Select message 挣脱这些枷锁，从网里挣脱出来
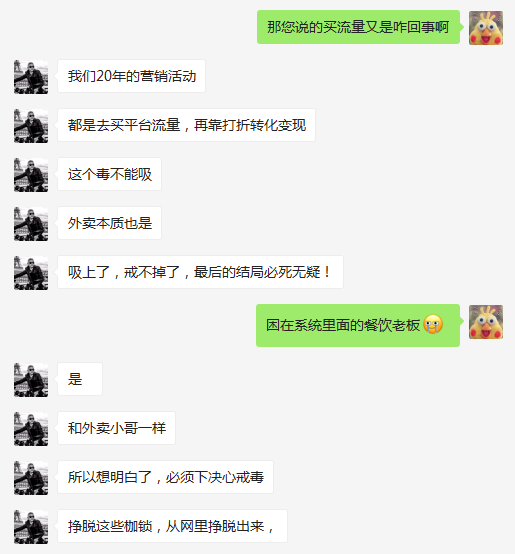 [x=172, y=526]
